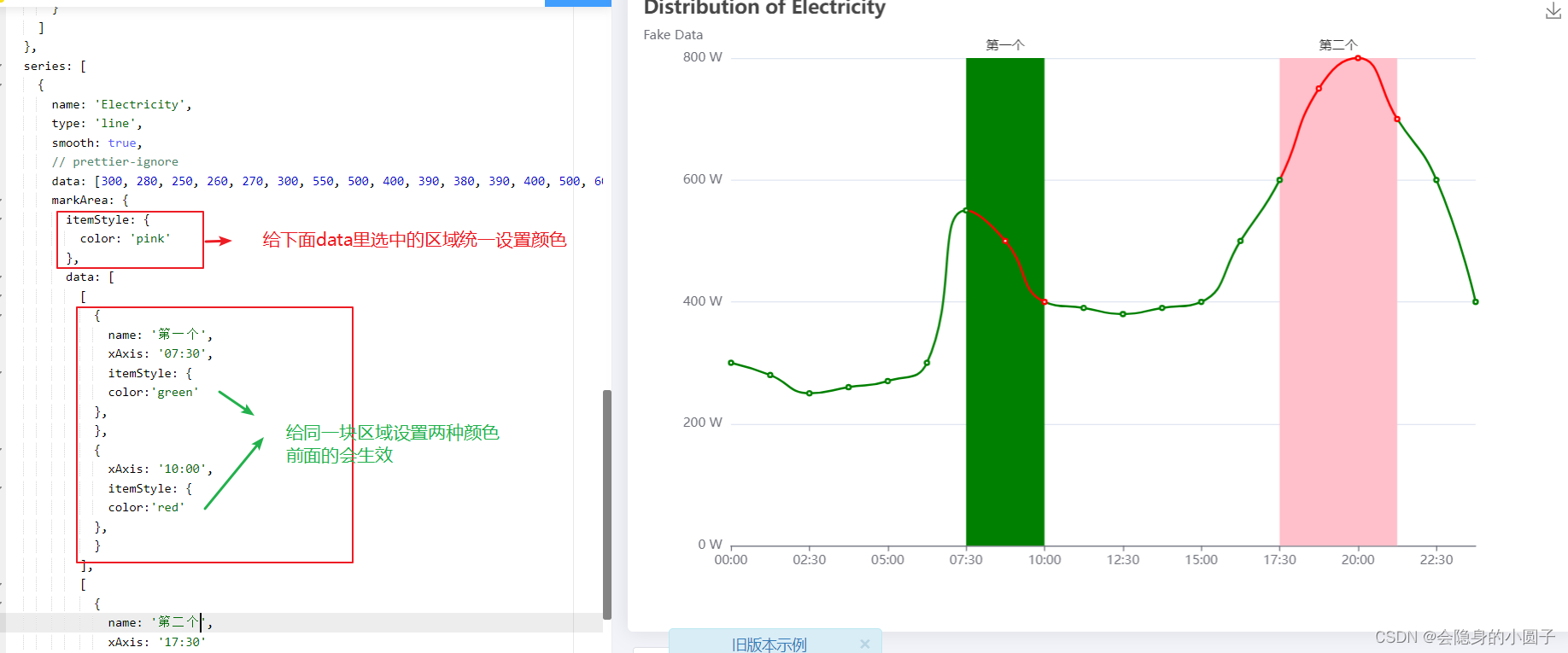
Task: Click the 400 W y-axis label
Action: (702, 301)
